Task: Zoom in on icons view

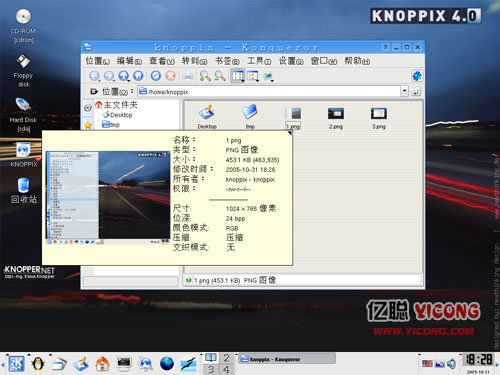Action: (205, 76)
